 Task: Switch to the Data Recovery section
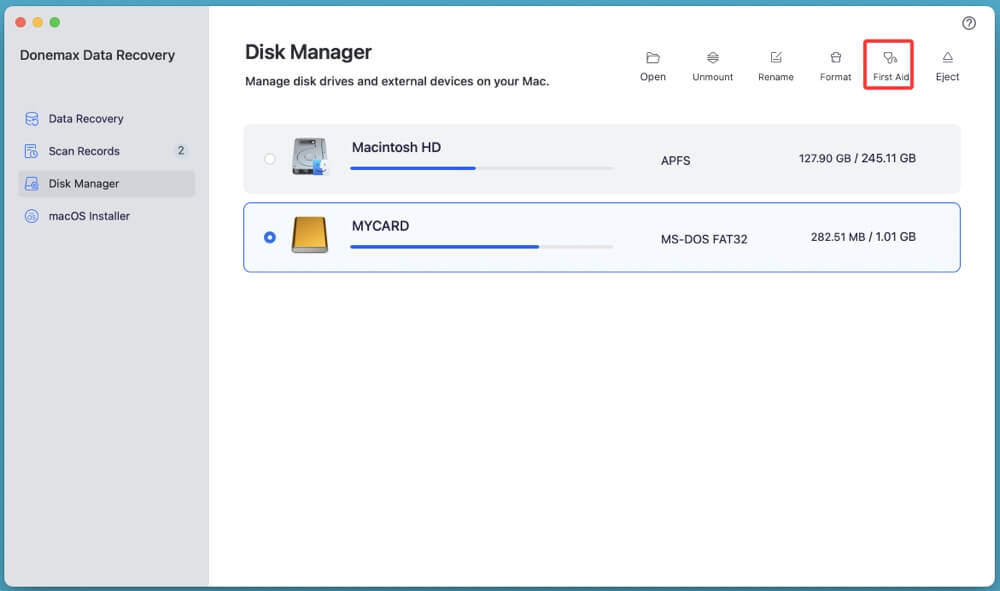[x=85, y=118]
